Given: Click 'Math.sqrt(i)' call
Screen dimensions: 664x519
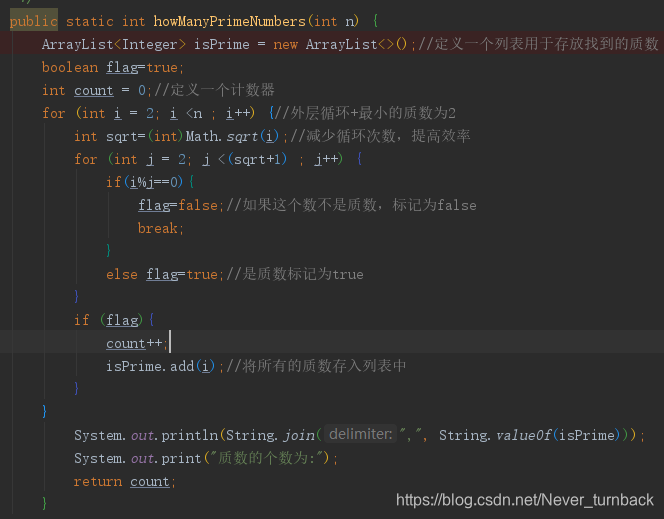Looking at the screenshot, I should tap(232, 136).
